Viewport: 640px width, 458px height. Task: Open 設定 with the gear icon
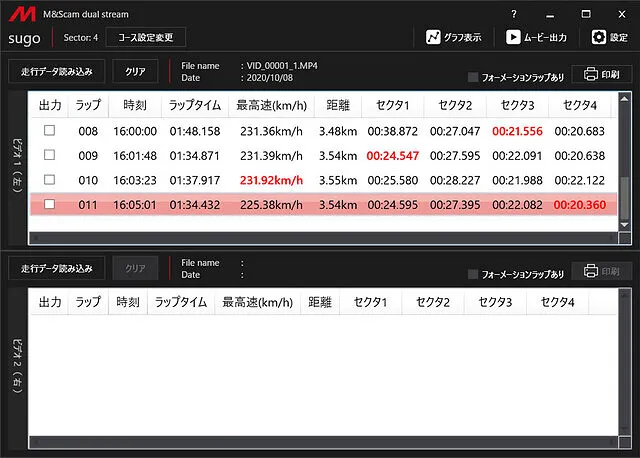[x=599, y=37]
